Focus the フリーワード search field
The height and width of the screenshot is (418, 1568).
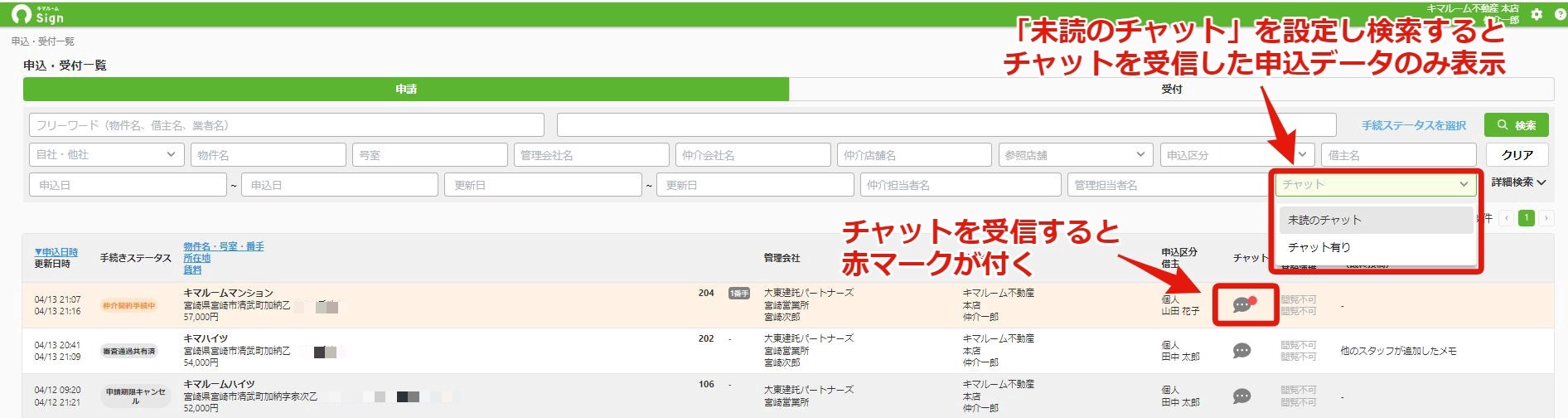pyautogui.click(x=287, y=125)
